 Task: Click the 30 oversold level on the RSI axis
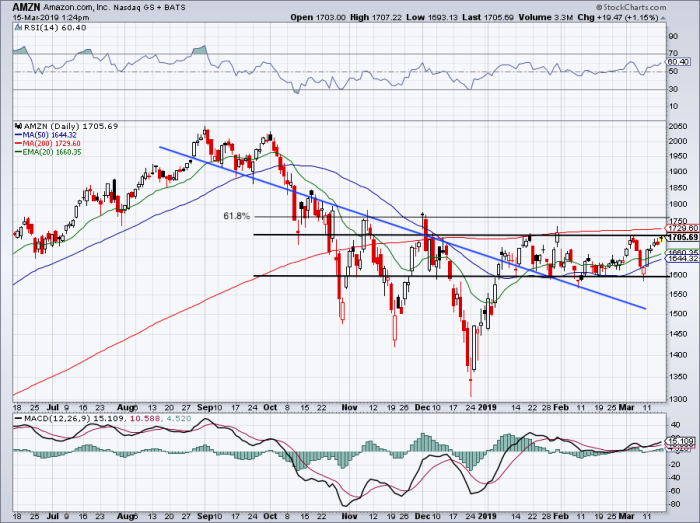673,89
